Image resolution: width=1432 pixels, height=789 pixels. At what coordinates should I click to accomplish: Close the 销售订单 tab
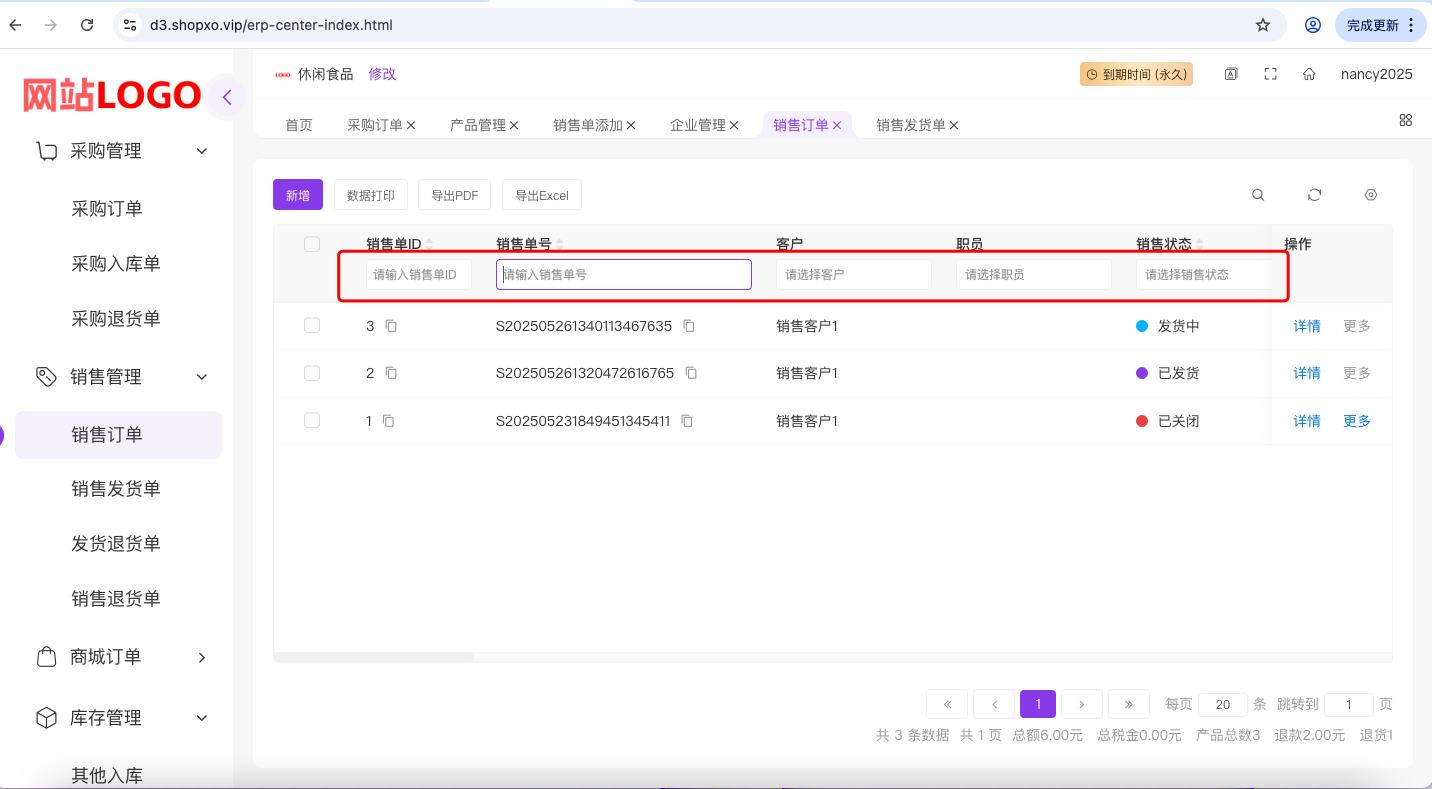837,125
